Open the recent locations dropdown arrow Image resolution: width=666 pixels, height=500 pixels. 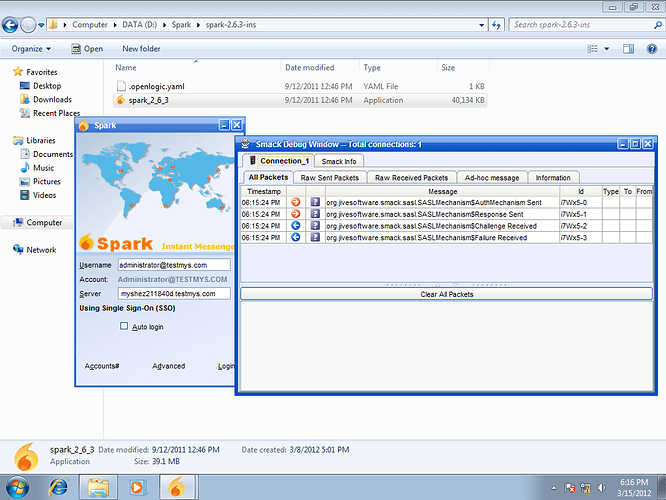pos(41,25)
